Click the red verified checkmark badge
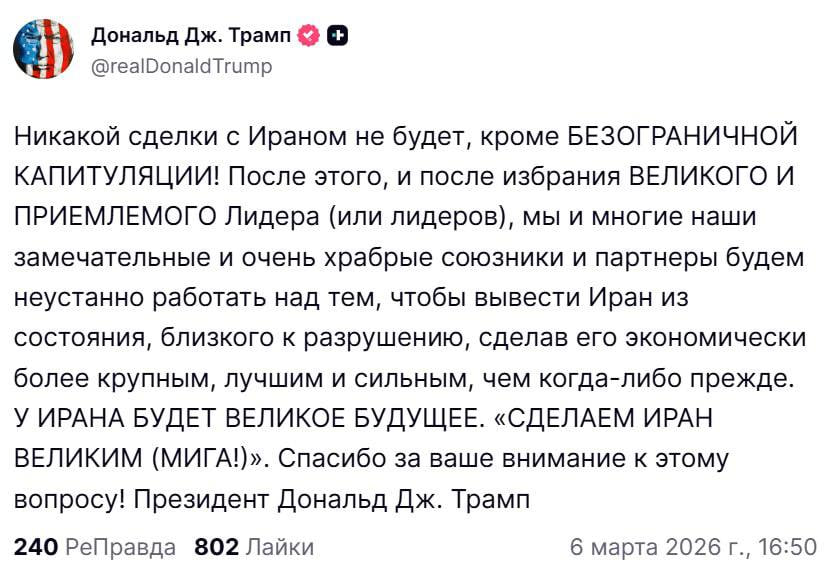Viewport: 835px width, 572px height. pos(310,36)
